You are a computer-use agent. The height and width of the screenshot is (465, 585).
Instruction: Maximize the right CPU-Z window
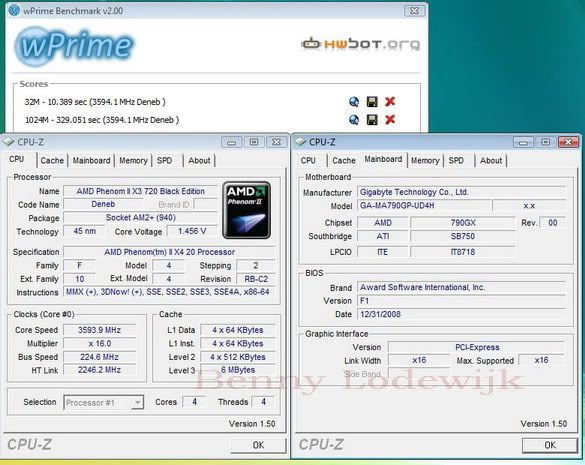pyautogui.click(x=545, y=142)
